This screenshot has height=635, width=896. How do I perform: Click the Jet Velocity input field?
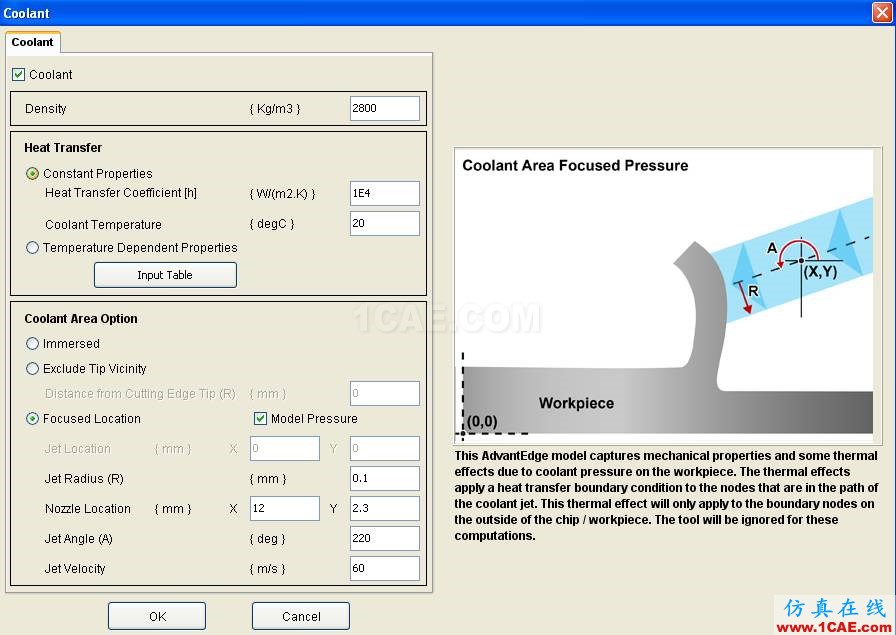[385, 568]
